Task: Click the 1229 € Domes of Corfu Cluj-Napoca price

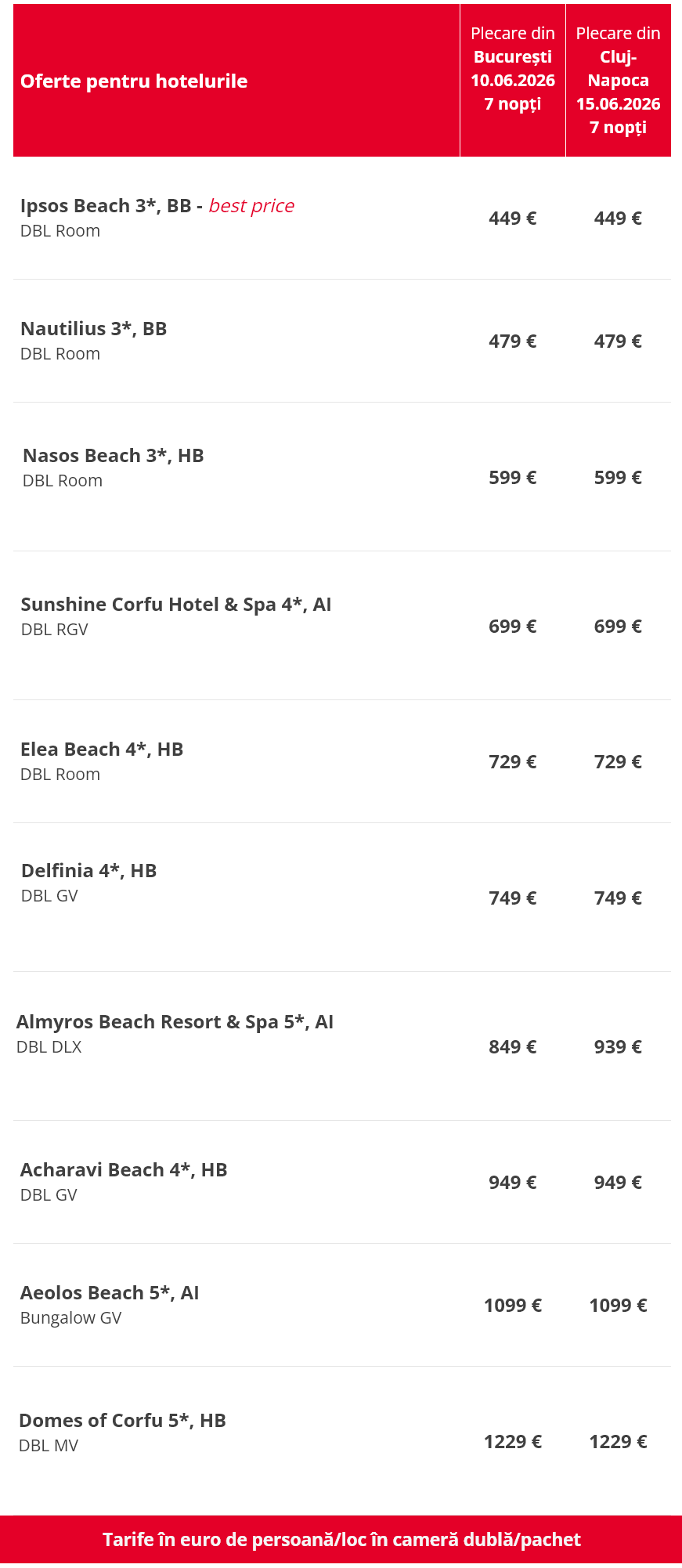Action: pyautogui.click(x=618, y=1442)
